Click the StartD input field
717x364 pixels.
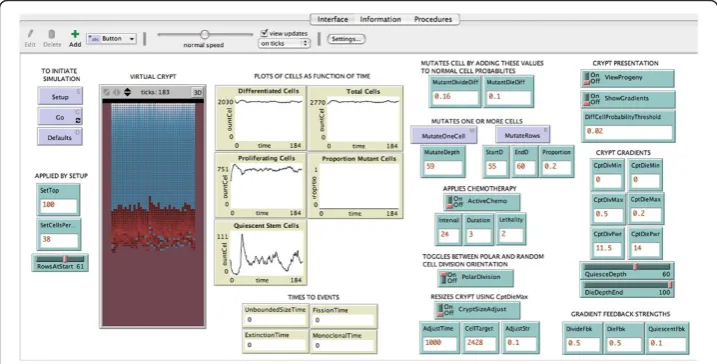coord(496,167)
